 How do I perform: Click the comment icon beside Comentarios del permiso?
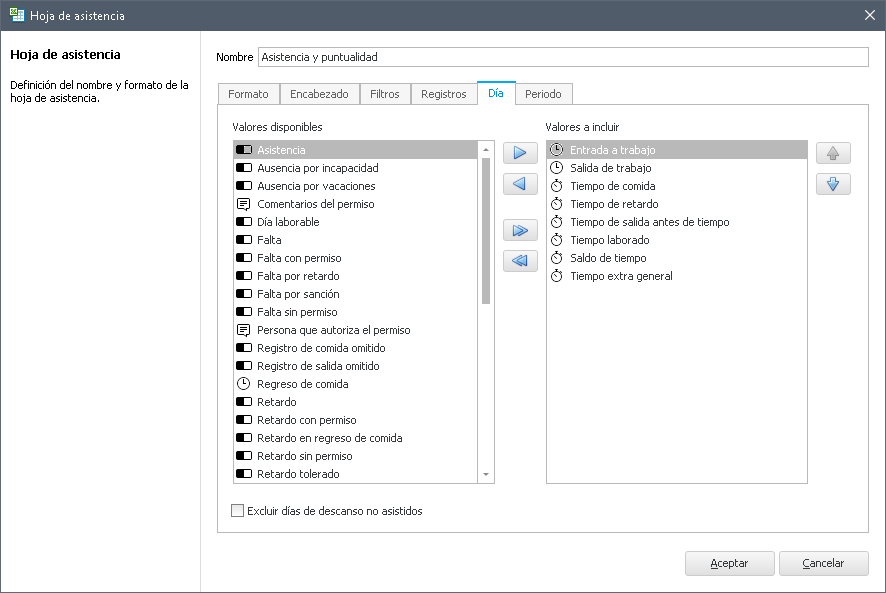(x=243, y=204)
